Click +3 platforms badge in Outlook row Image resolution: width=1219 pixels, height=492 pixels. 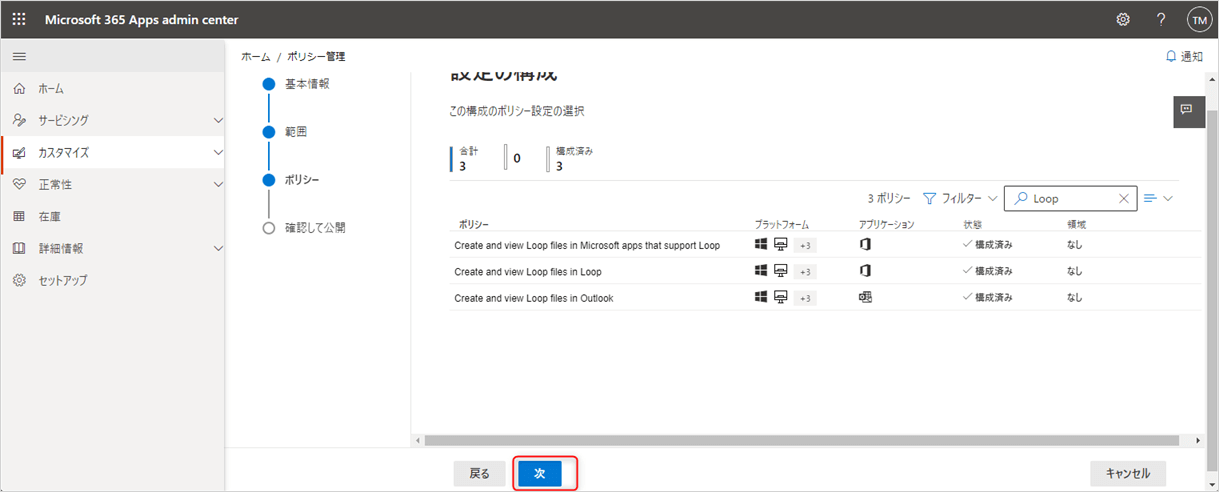pyautogui.click(x=806, y=298)
